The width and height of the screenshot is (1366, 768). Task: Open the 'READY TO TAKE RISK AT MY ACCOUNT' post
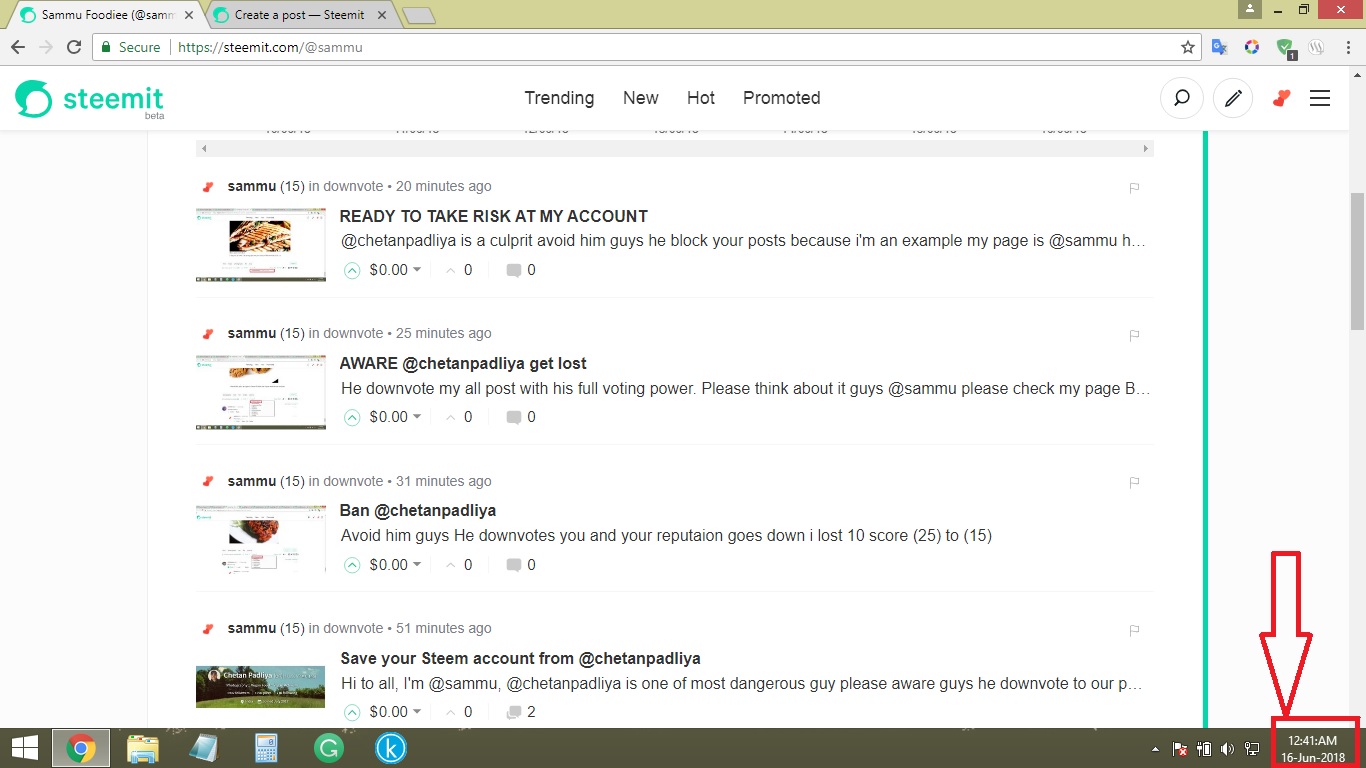tap(494, 216)
